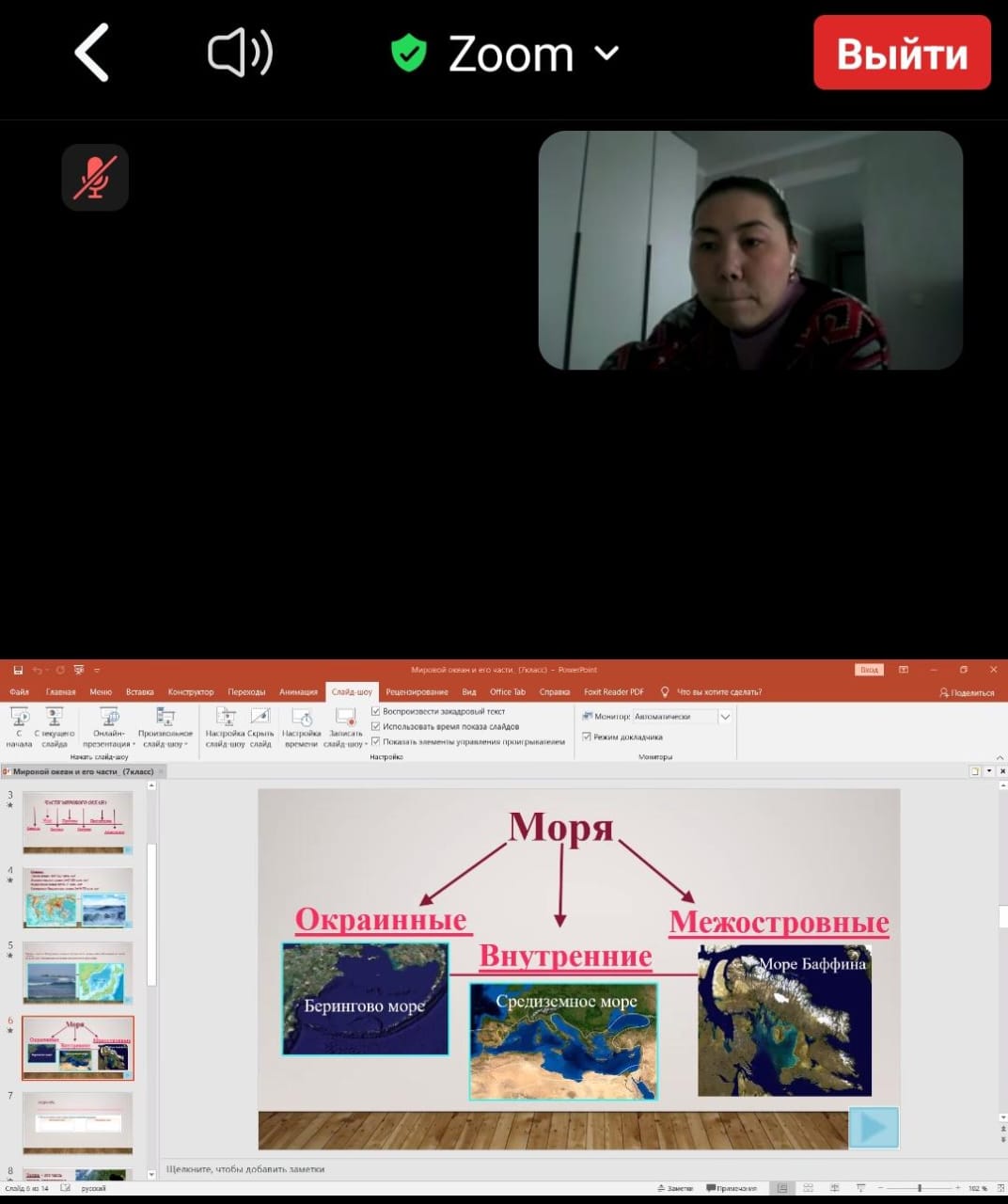Open Rehearse Timings (Настройка времени)
Image resolution: width=1008 pixels, height=1204 pixels.
(x=301, y=727)
